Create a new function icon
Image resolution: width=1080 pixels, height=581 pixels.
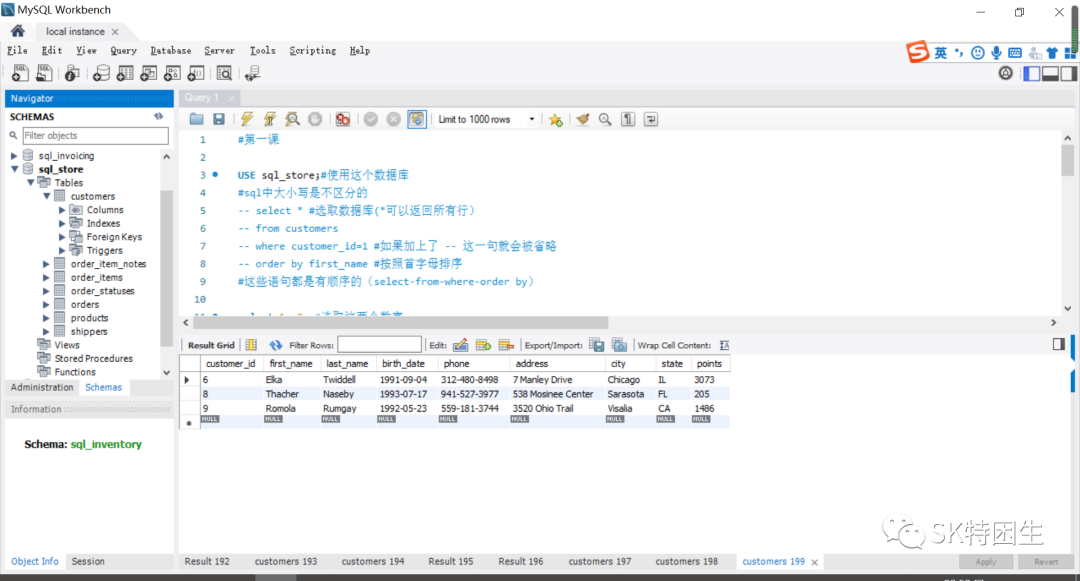196,73
